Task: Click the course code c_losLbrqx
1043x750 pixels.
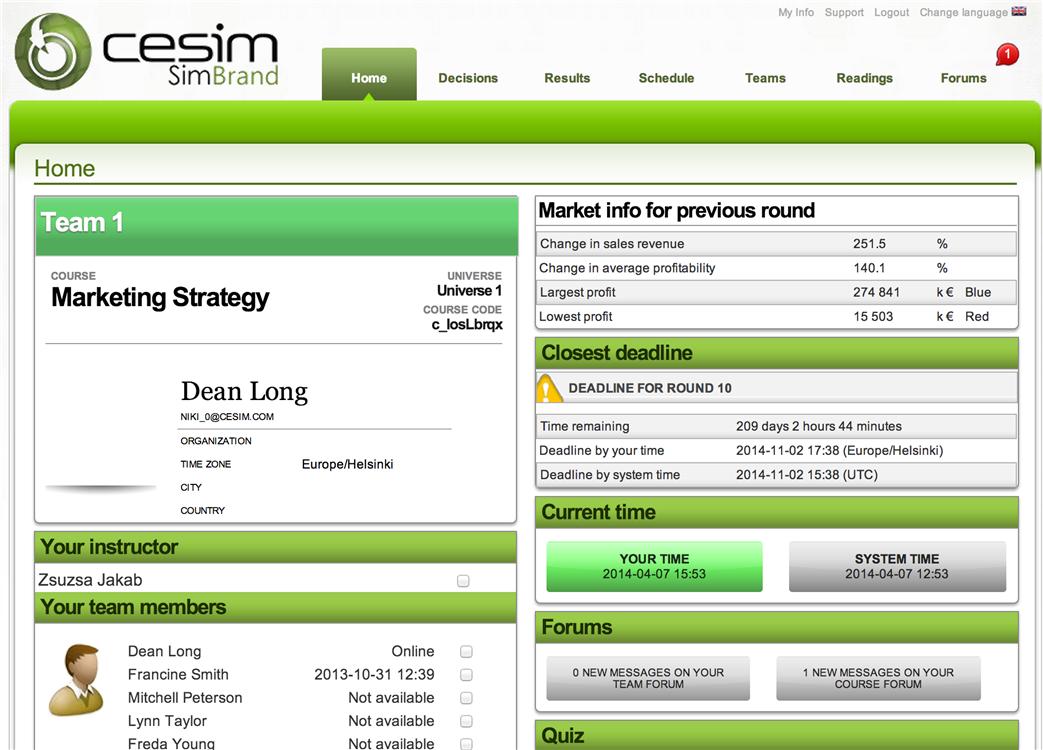Action: pos(467,324)
